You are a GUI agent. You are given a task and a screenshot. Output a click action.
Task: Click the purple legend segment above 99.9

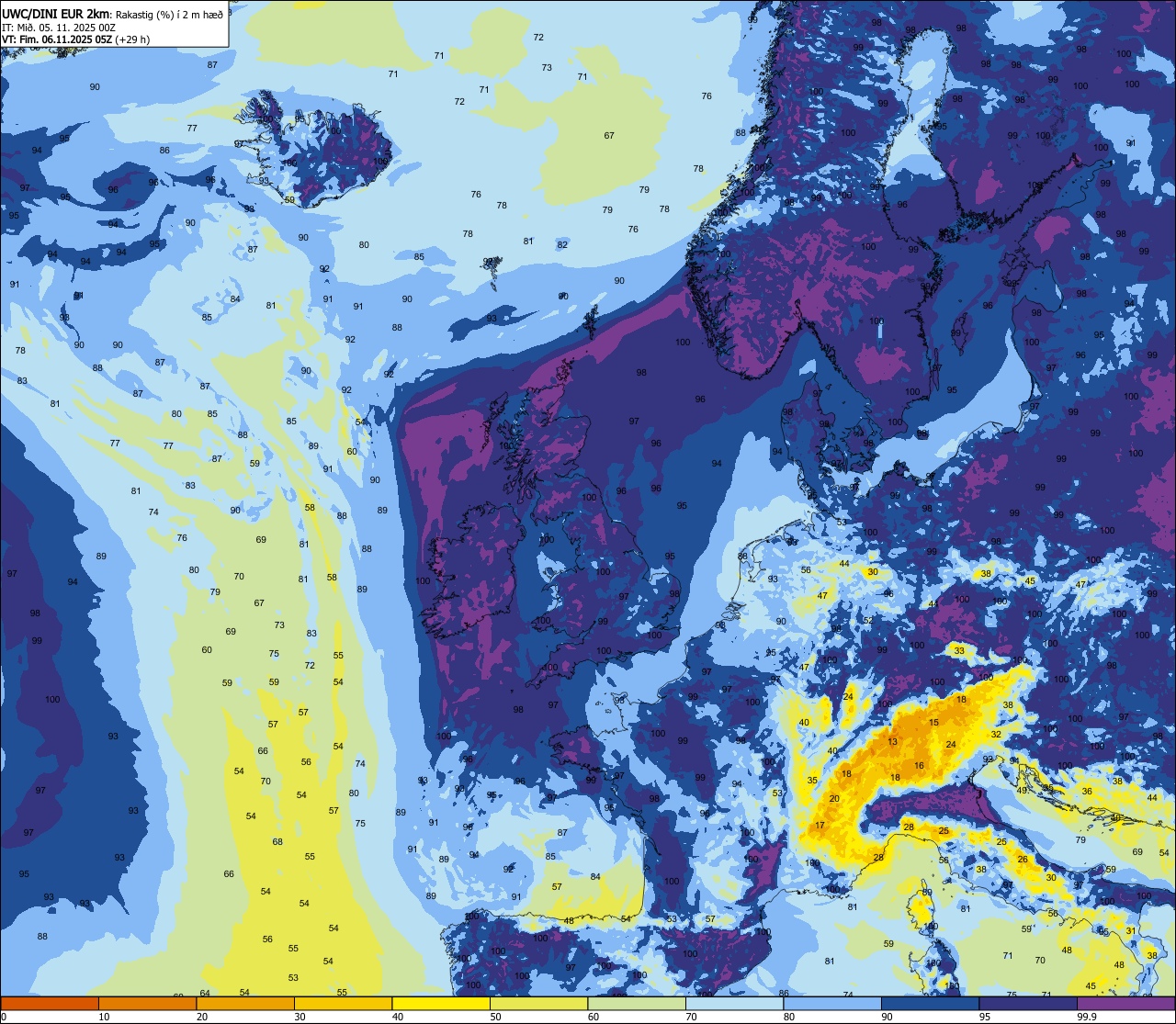(1125, 1003)
